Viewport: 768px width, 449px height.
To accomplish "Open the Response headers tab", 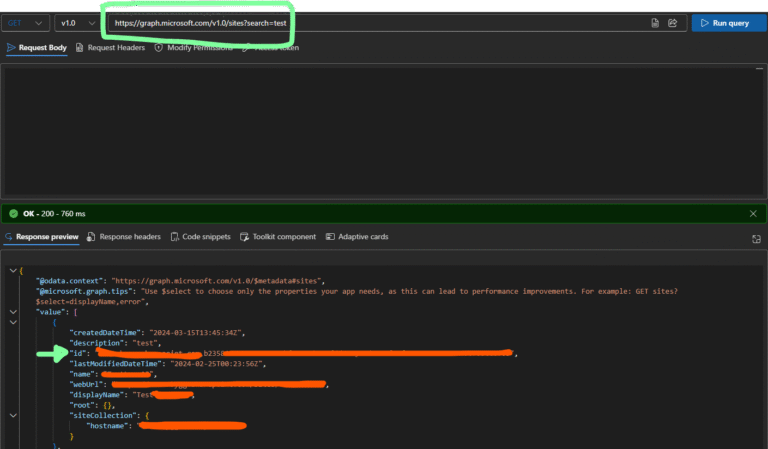I will [x=124, y=237].
